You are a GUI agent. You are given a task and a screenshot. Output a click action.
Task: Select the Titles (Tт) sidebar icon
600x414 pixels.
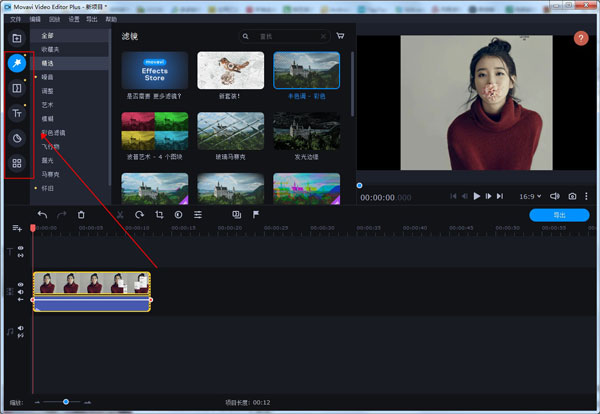(17, 114)
